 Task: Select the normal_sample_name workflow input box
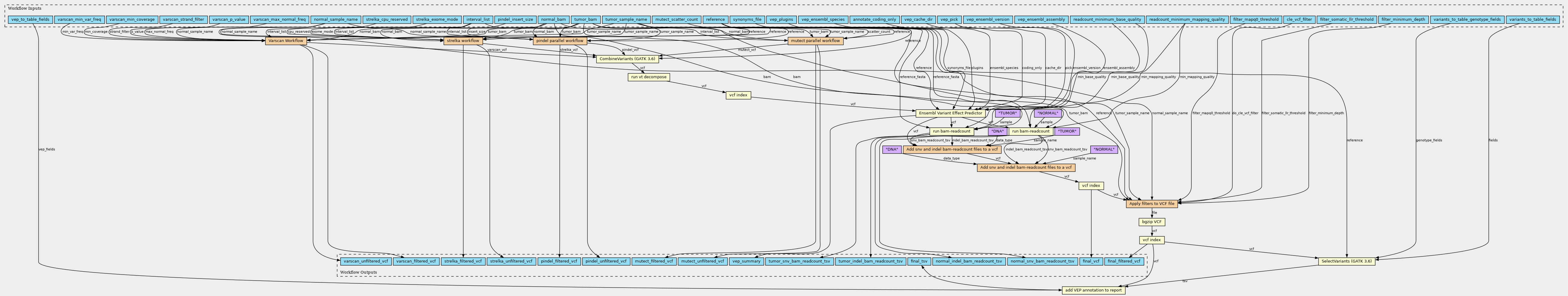(x=336, y=20)
